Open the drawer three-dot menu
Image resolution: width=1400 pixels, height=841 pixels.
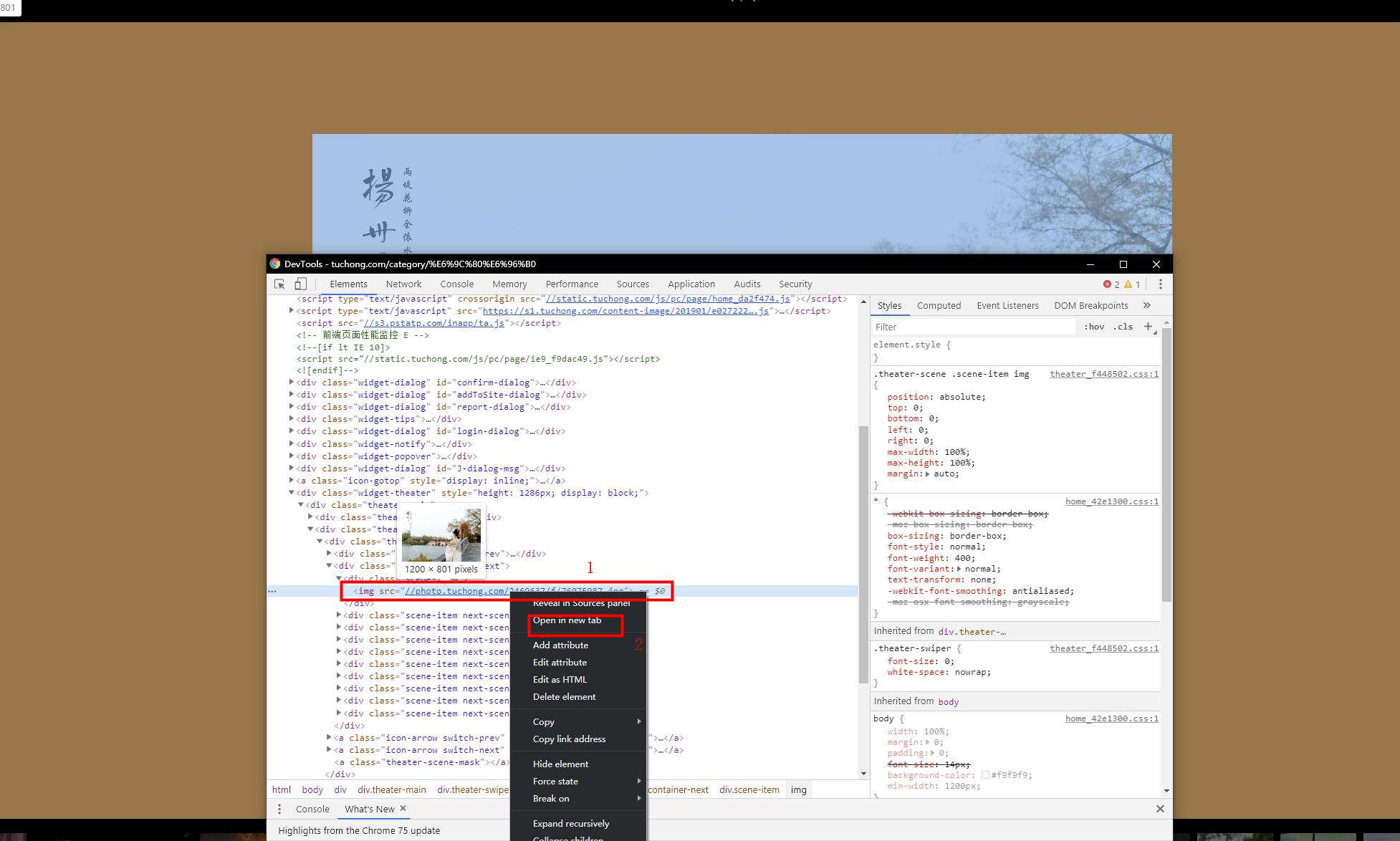point(279,809)
